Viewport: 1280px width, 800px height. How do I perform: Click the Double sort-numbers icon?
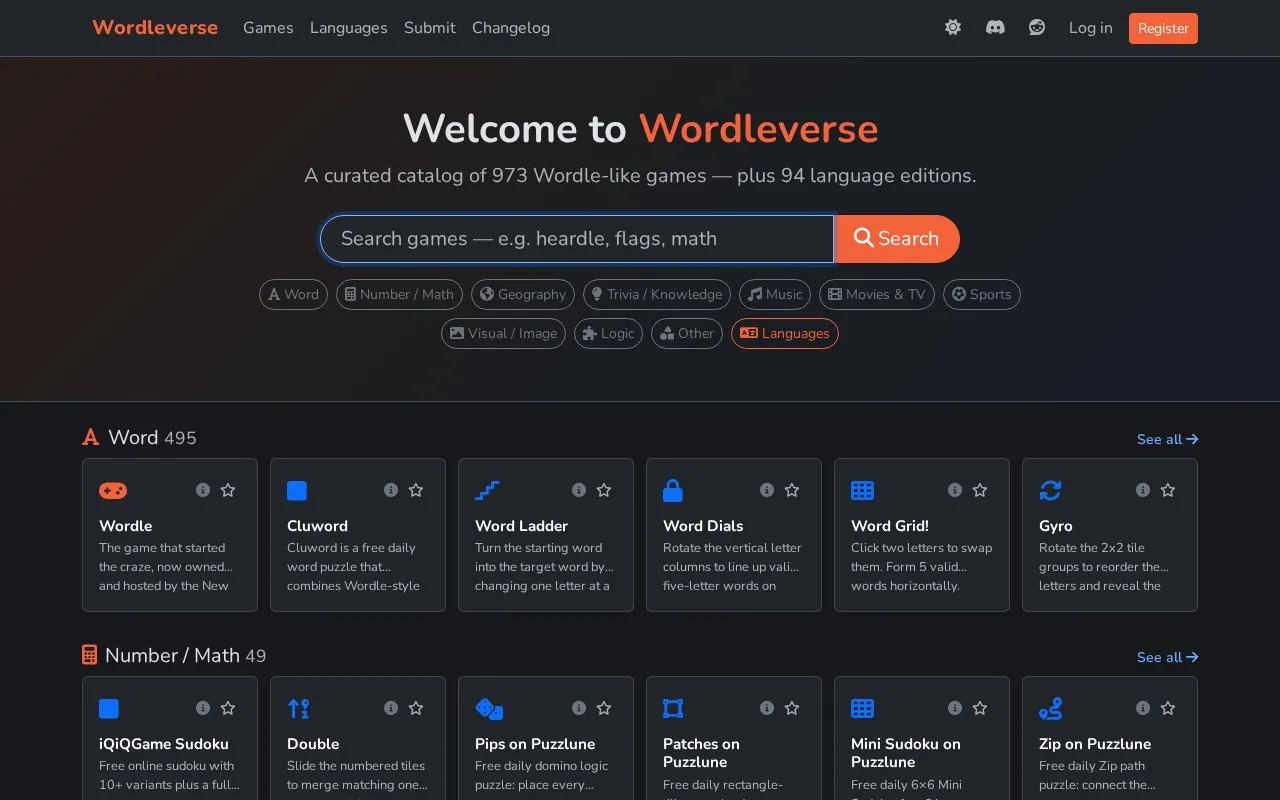298,708
